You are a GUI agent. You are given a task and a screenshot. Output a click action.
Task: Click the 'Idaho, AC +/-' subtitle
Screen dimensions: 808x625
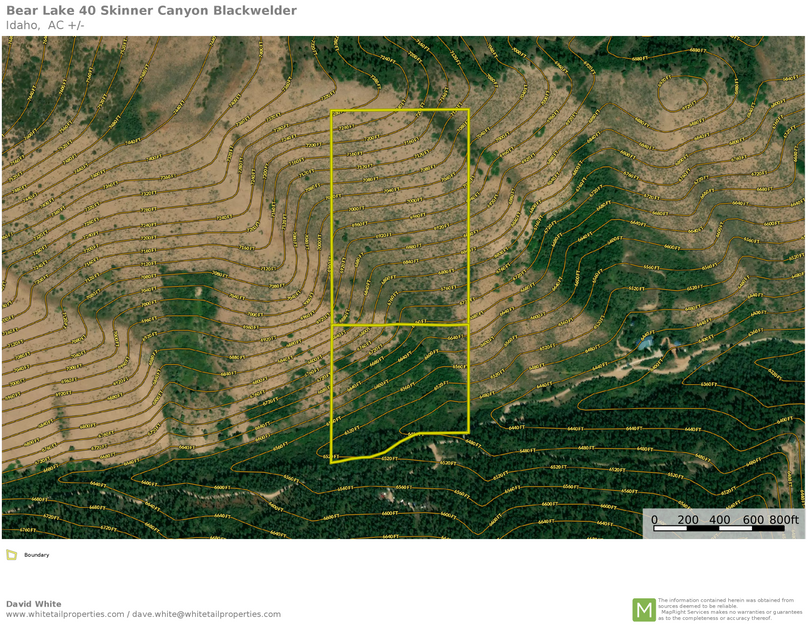(x=45, y=25)
